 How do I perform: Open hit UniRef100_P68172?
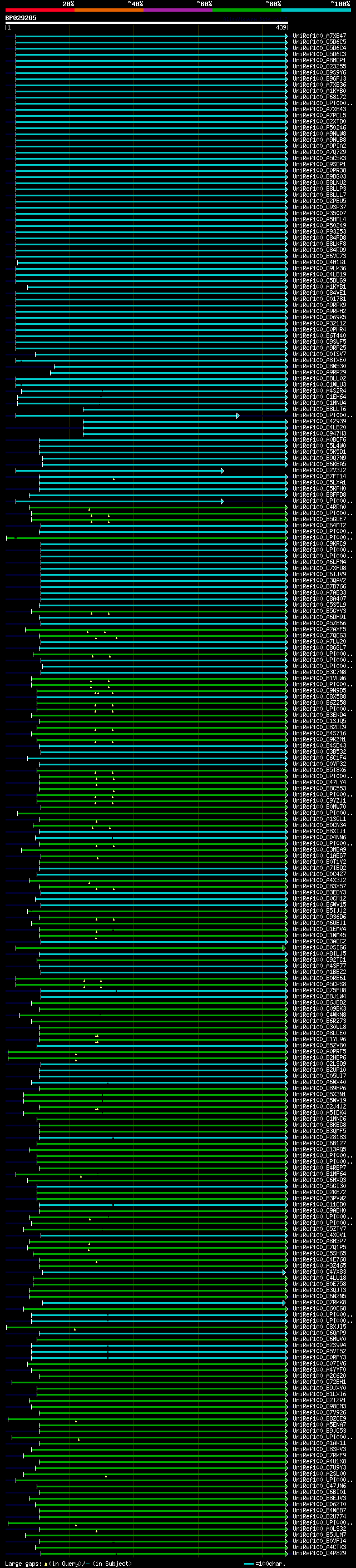(319, 97)
